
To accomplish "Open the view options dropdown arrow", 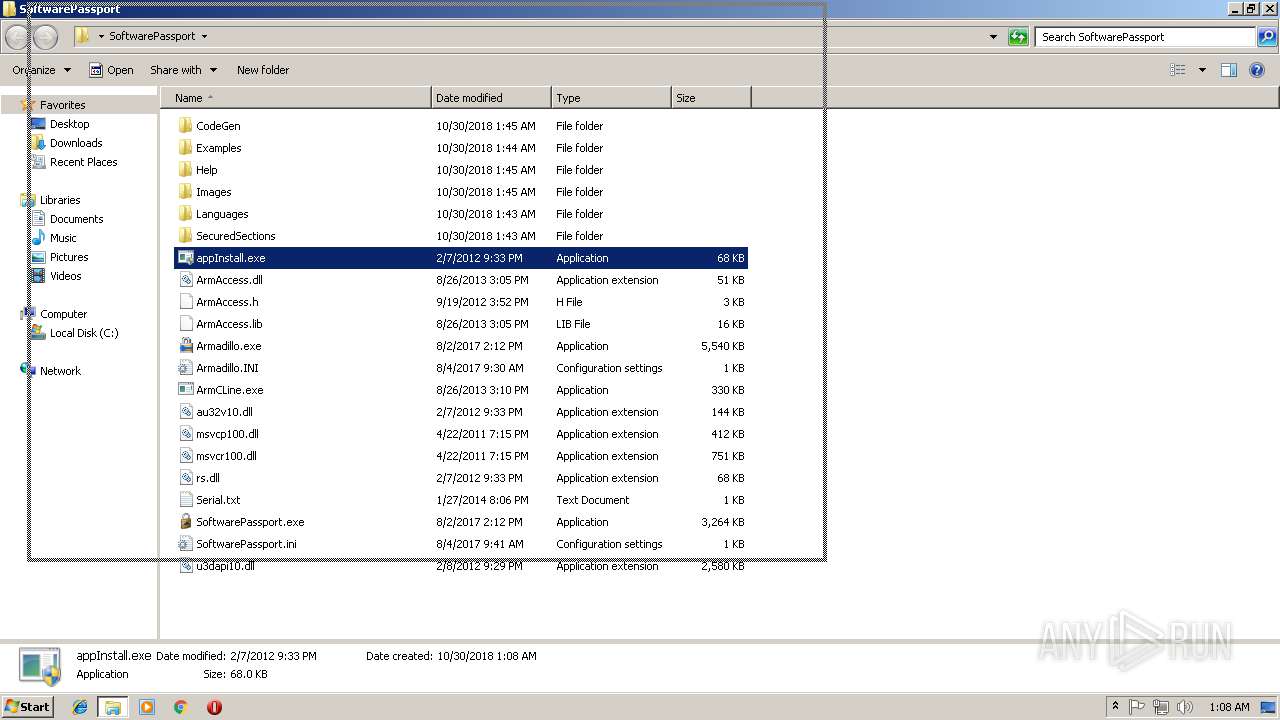I will click(1202, 70).
